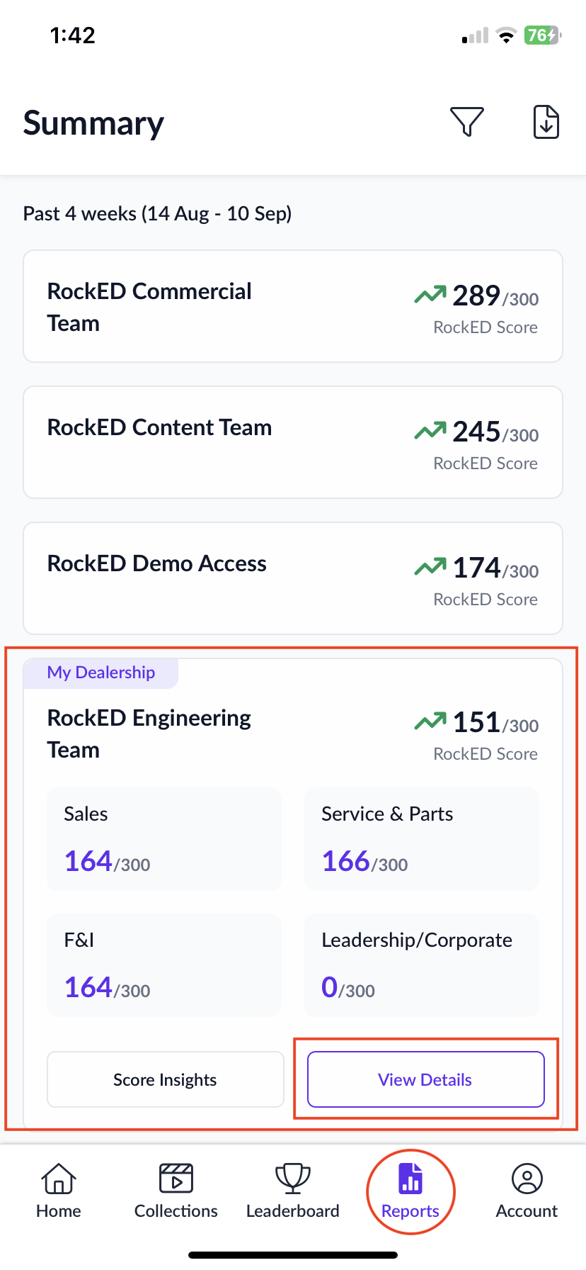Tap trend arrow beside Demo Access score
The height and width of the screenshot is (1270, 586).
coord(430,567)
